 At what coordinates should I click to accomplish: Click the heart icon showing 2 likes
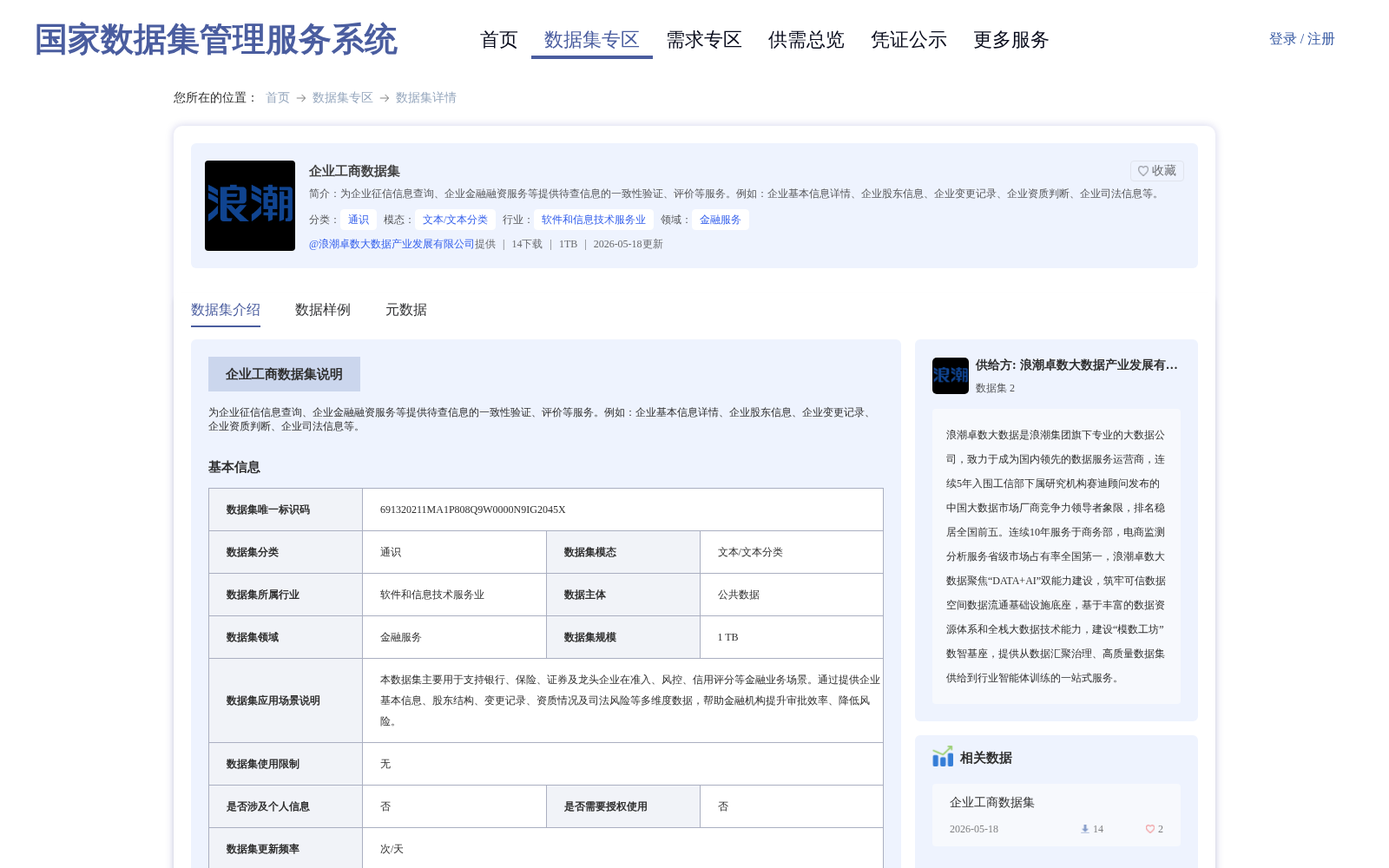[x=1150, y=829]
